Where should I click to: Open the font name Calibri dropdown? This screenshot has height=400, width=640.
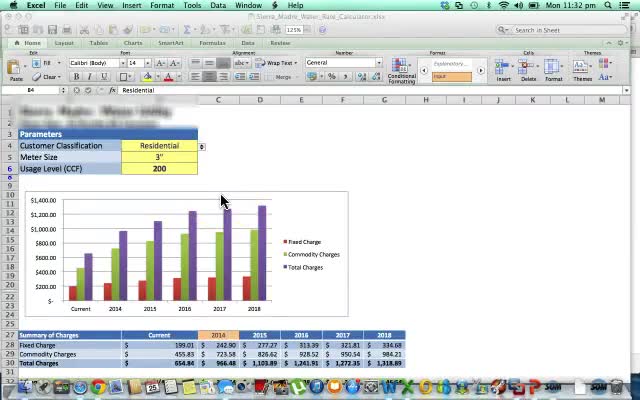122,63
